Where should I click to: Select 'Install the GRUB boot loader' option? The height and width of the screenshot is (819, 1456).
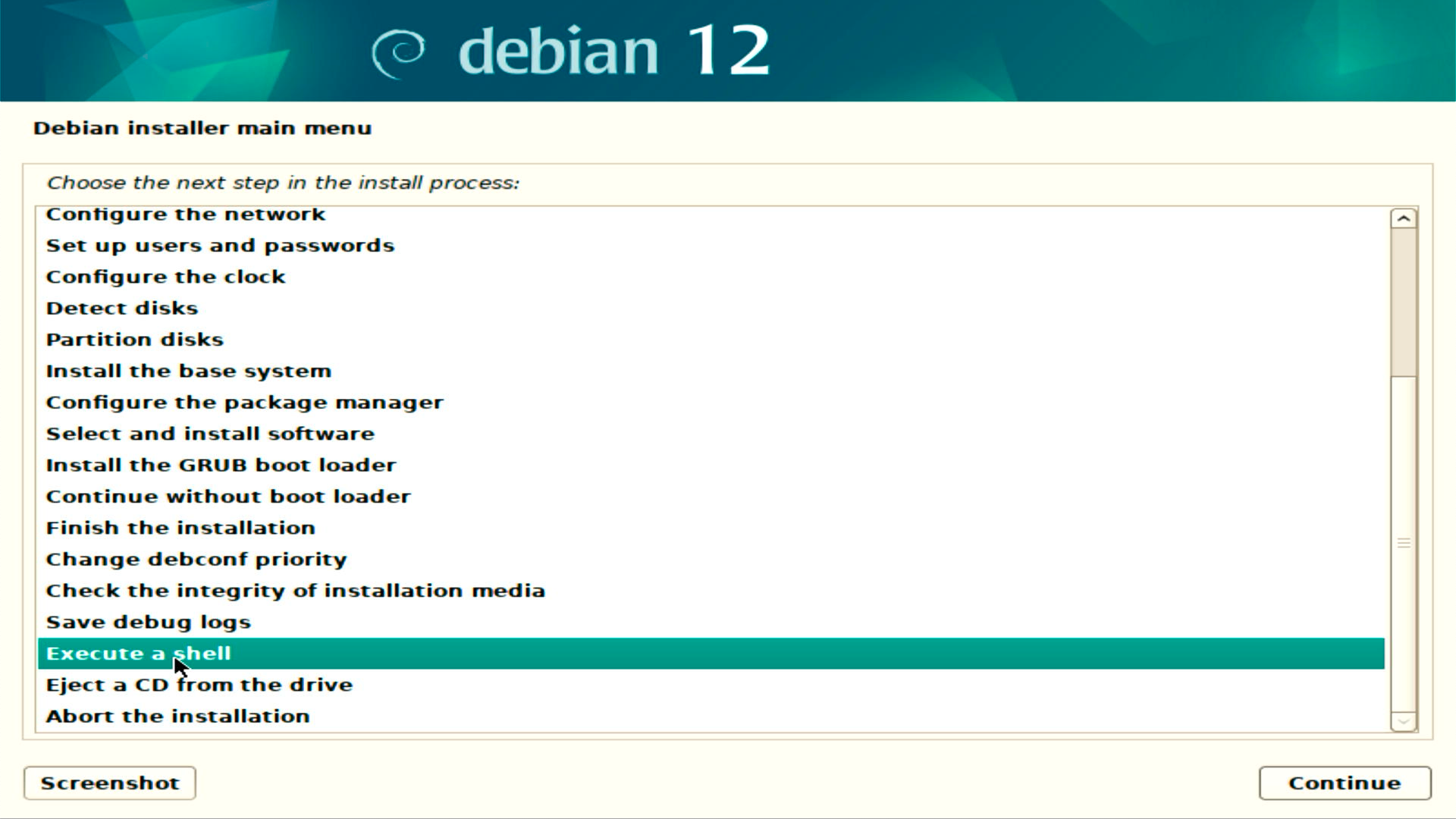[221, 464]
